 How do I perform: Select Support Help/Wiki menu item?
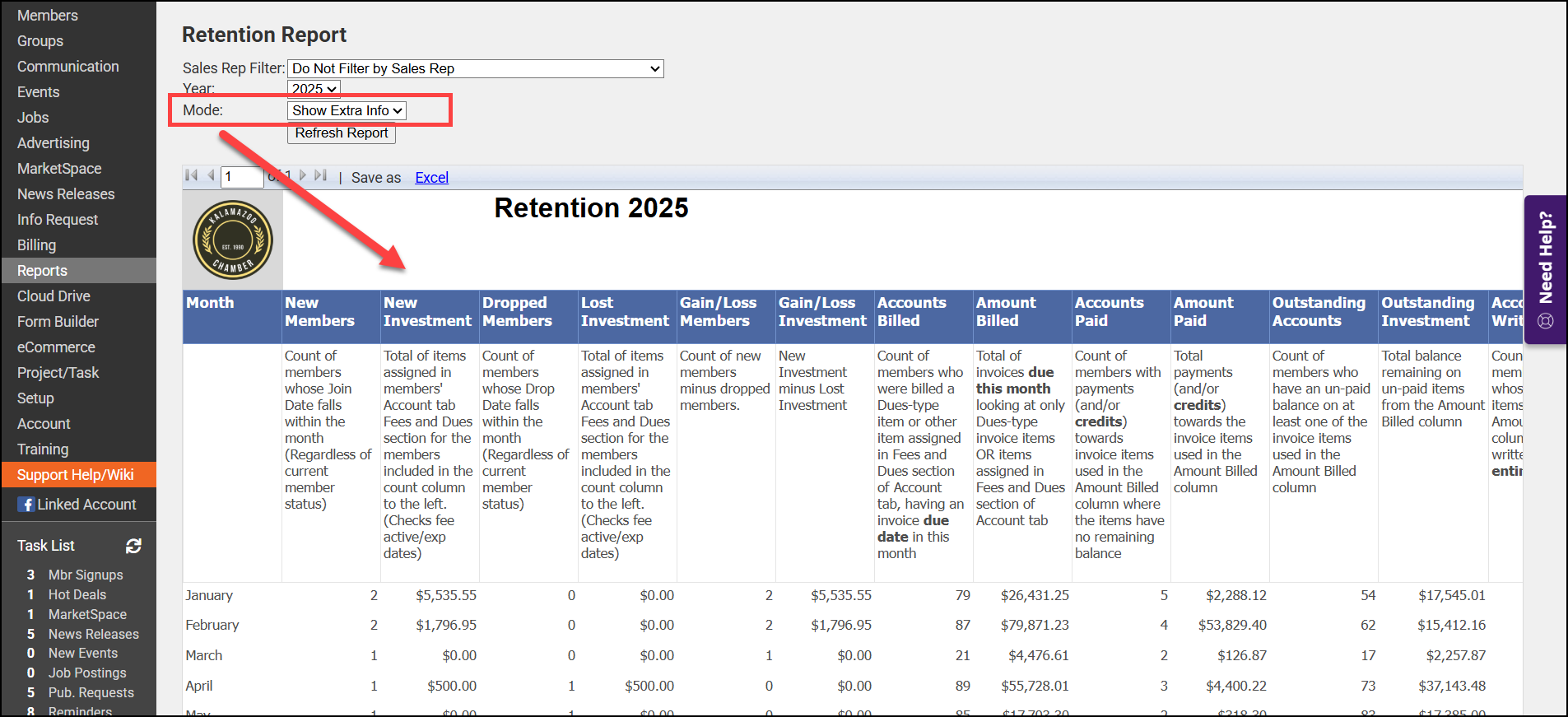pos(76,475)
